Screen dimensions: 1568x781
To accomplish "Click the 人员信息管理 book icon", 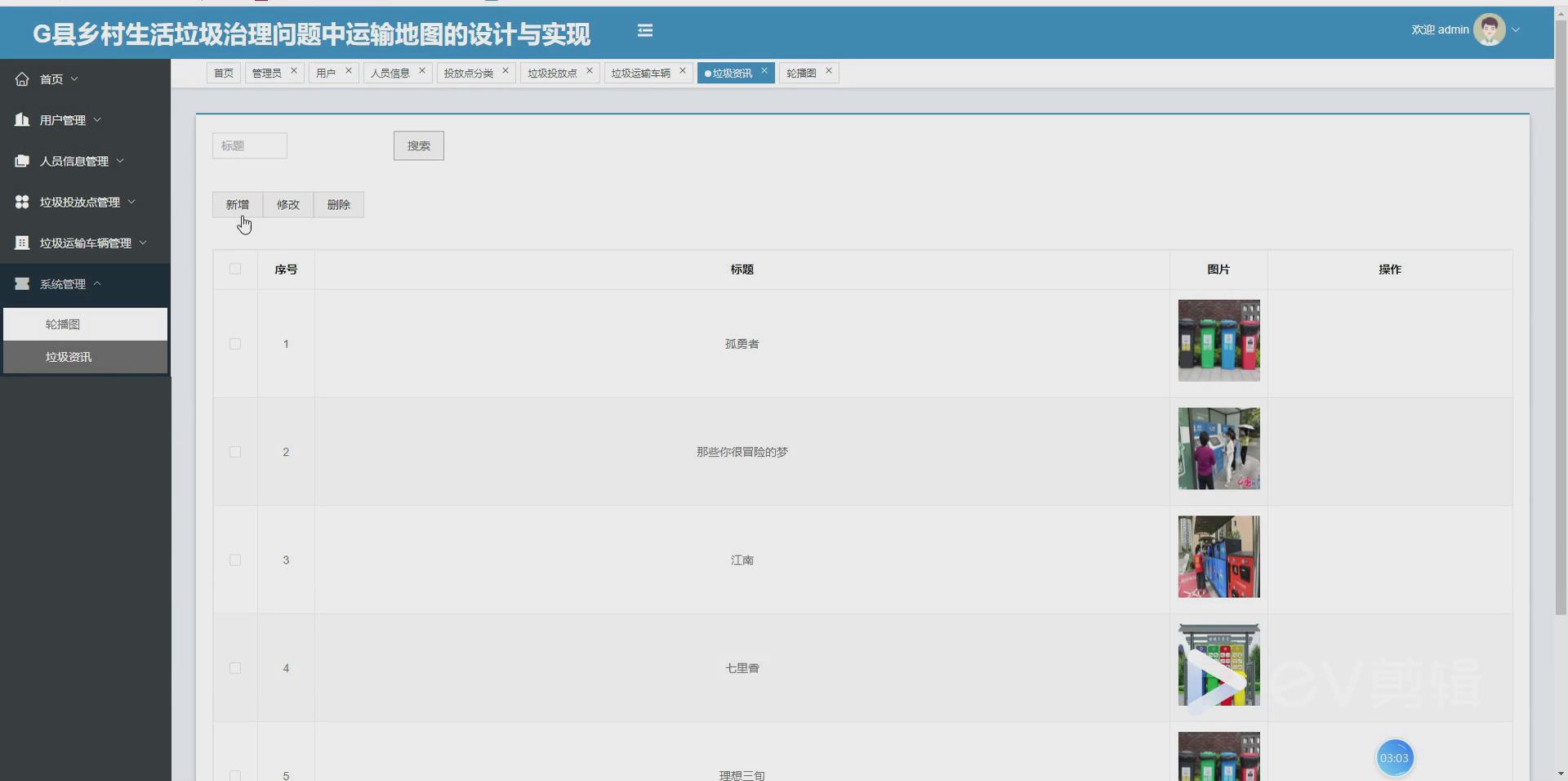I will [x=21, y=161].
